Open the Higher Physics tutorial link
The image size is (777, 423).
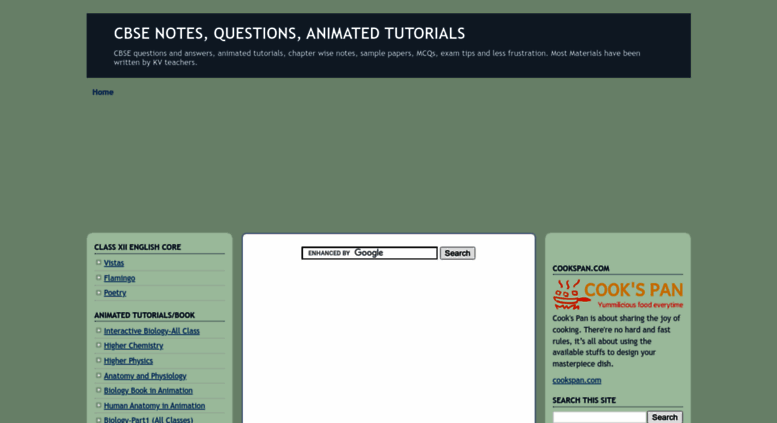pos(128,361)
